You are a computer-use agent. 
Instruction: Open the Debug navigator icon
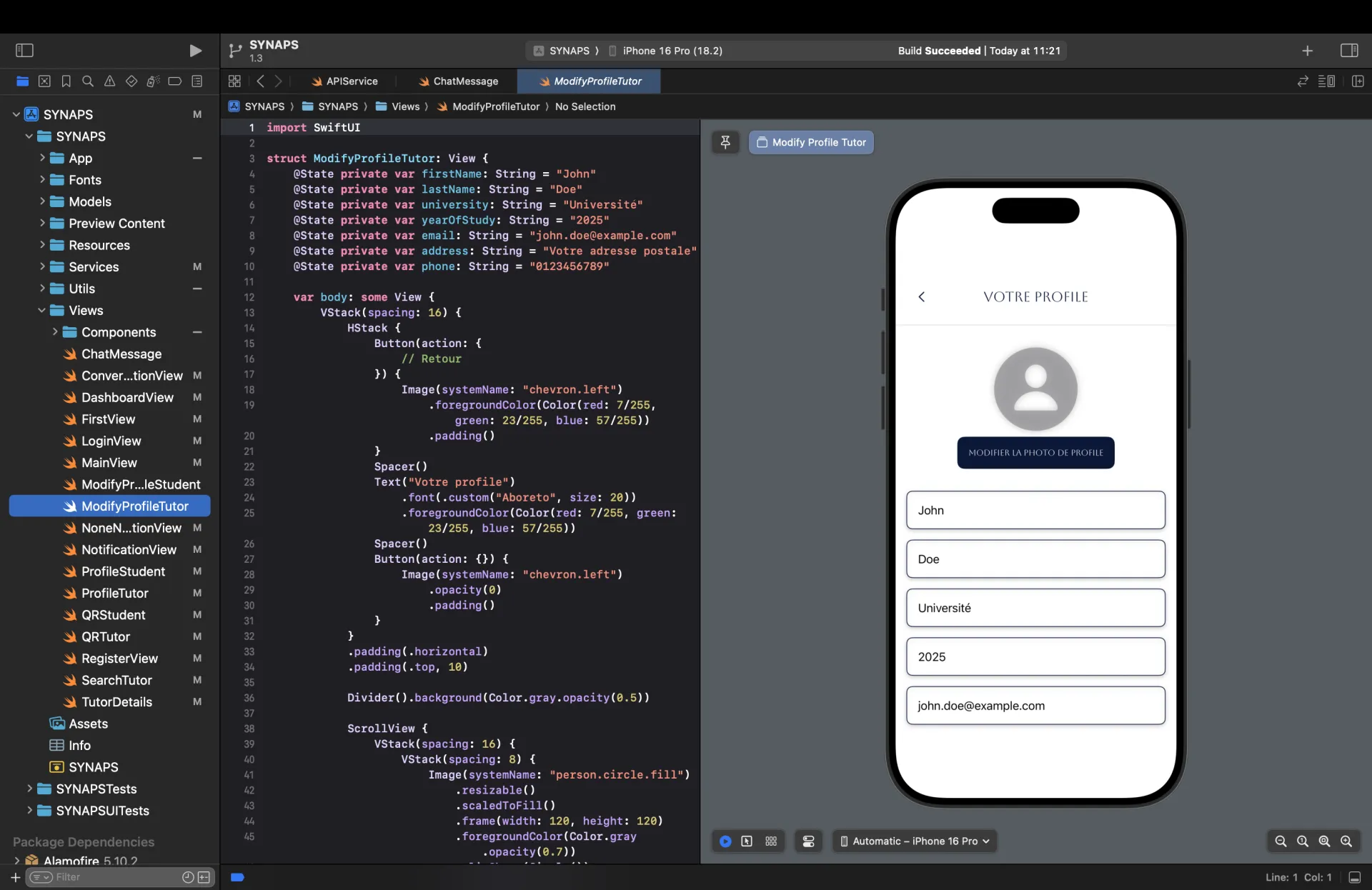(153, 81)
